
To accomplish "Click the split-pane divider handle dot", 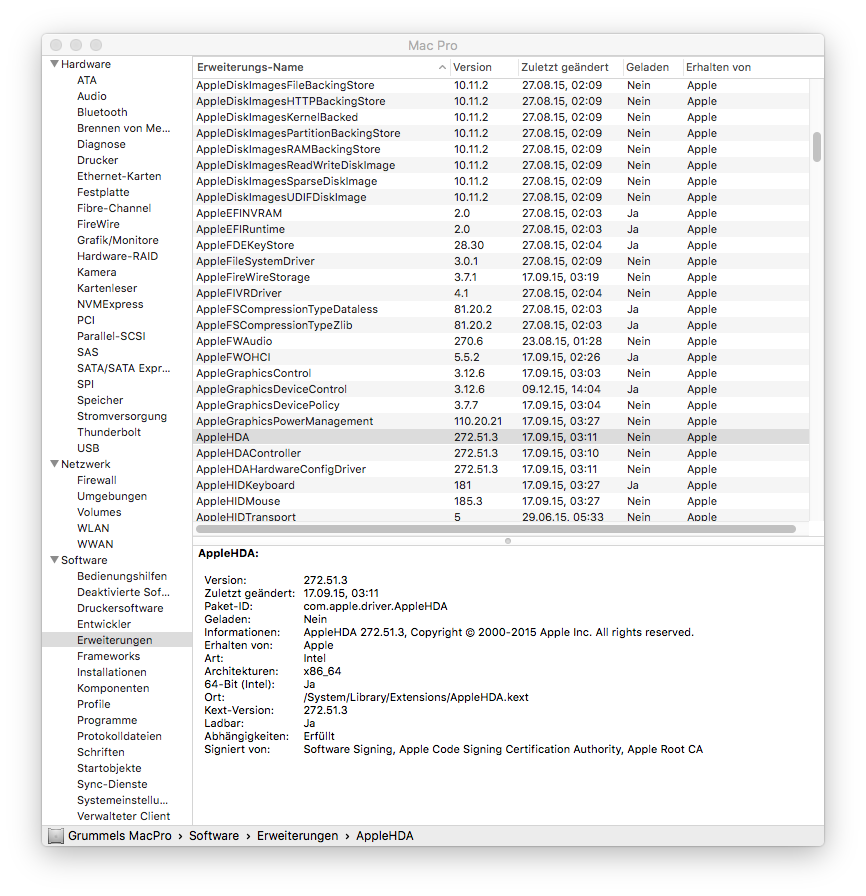I will point(508,541).
